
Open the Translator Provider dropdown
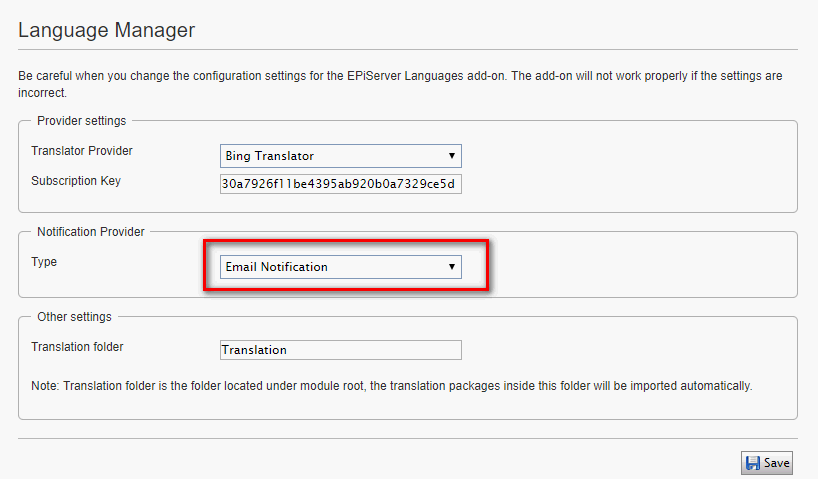coord(340,156)
